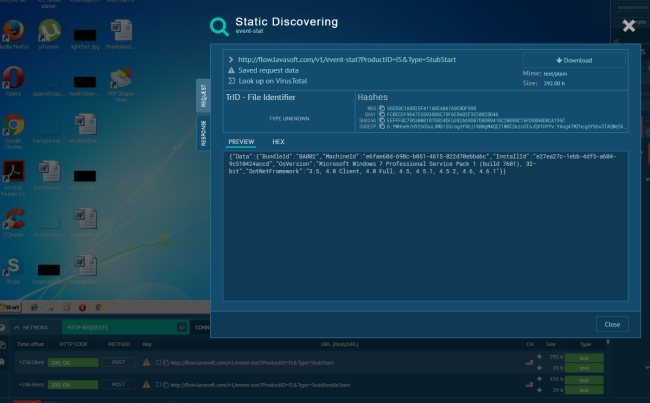The width and height of the screenshot is (650, 403).
Task: Click the URL column header
Action: (x=340, y=344)
